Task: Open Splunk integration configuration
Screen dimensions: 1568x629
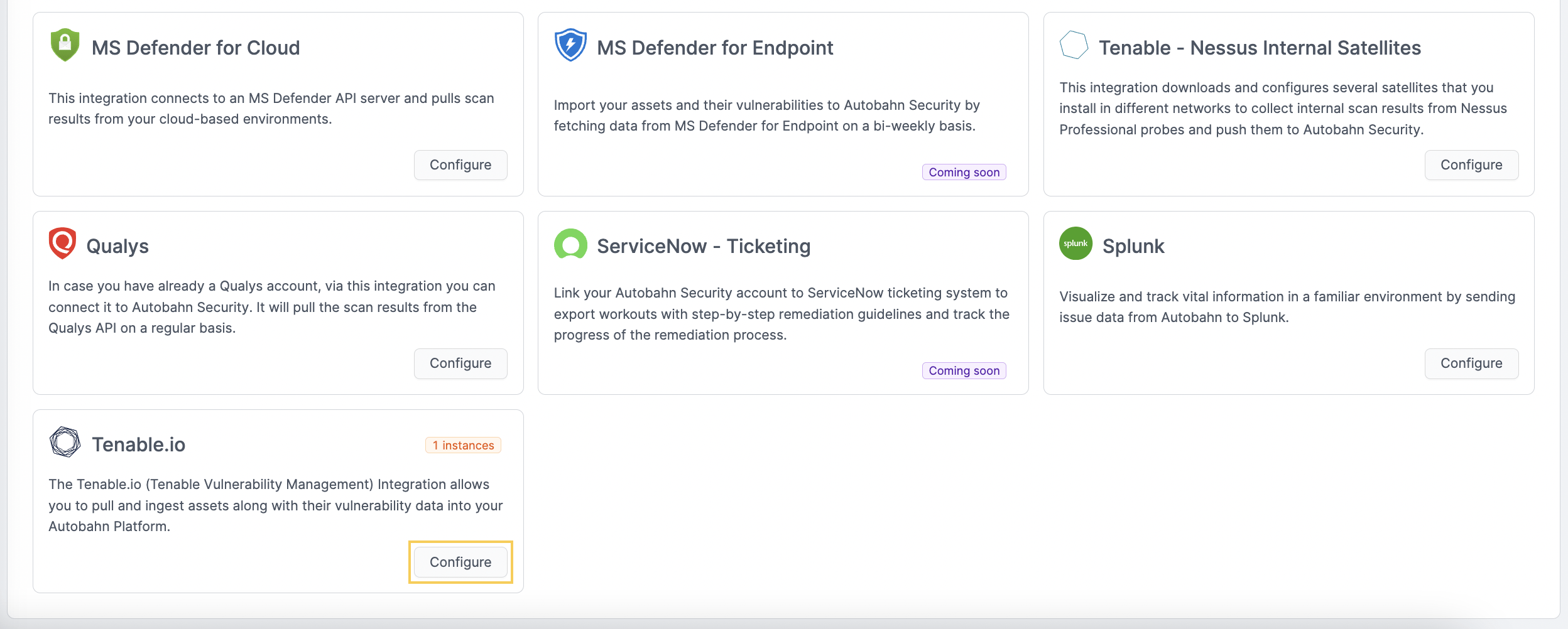Action: (1471, 363)
